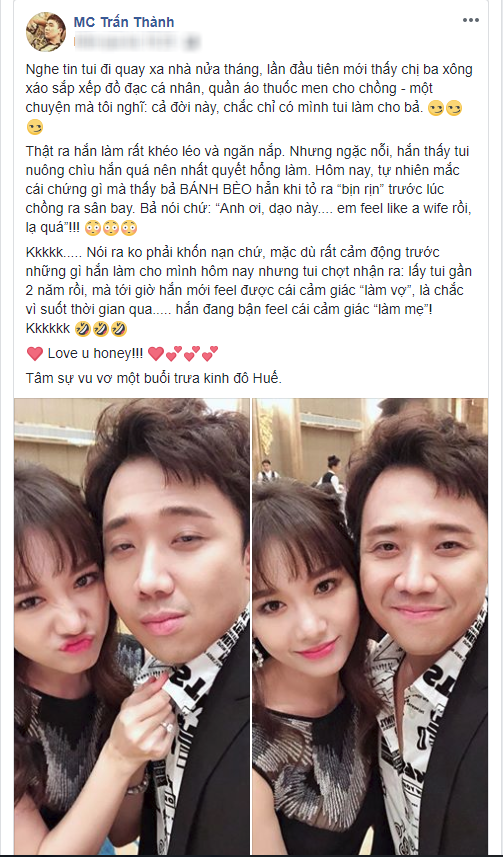Image resolution: width=503 pixels, height=857 pixels.
Task: Click the last line mentioning kinh đô Huế
Action: pyautogui.click(x=154, y=378)
